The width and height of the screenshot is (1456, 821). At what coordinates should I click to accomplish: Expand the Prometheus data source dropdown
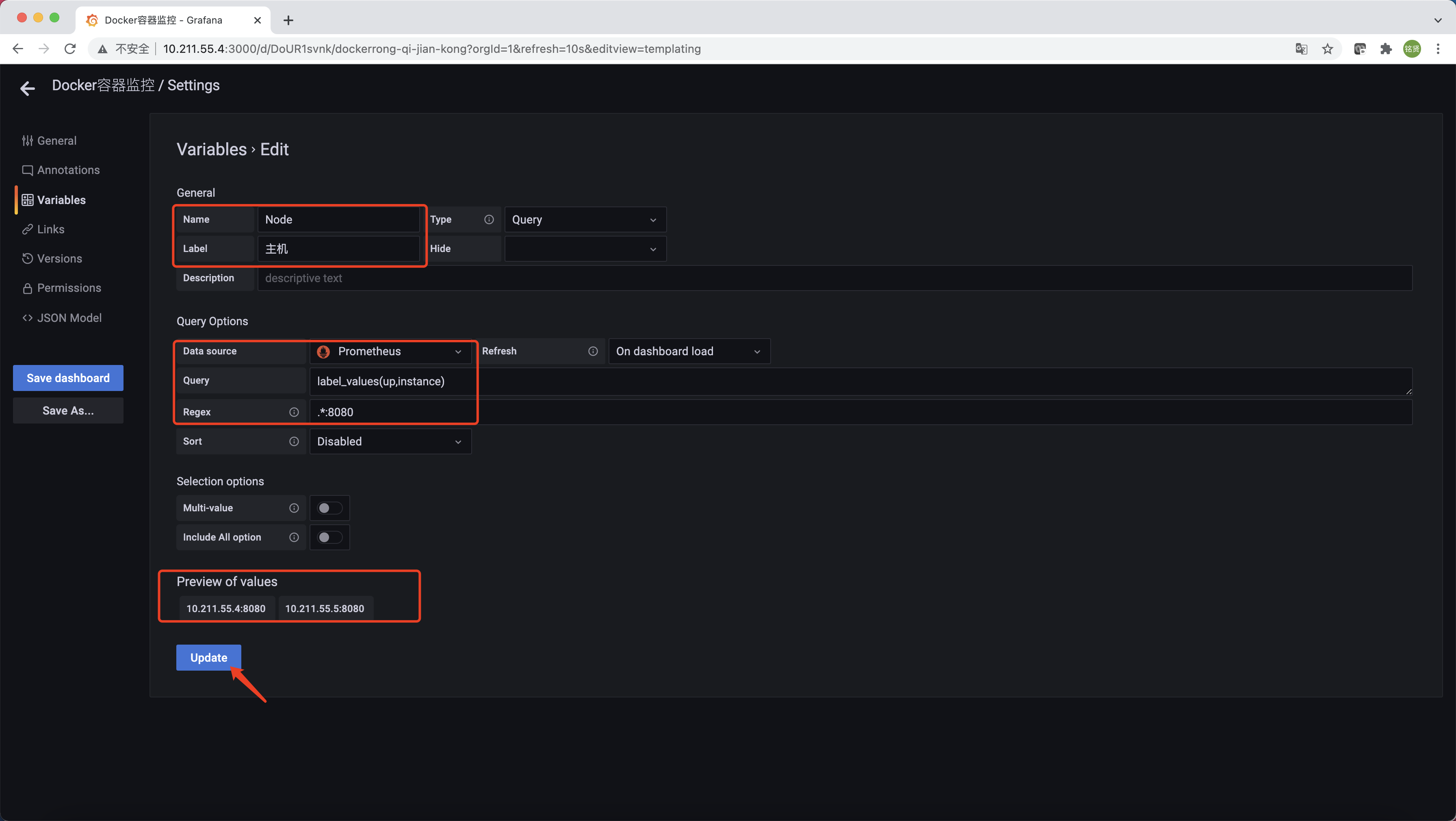coord(390,351)
